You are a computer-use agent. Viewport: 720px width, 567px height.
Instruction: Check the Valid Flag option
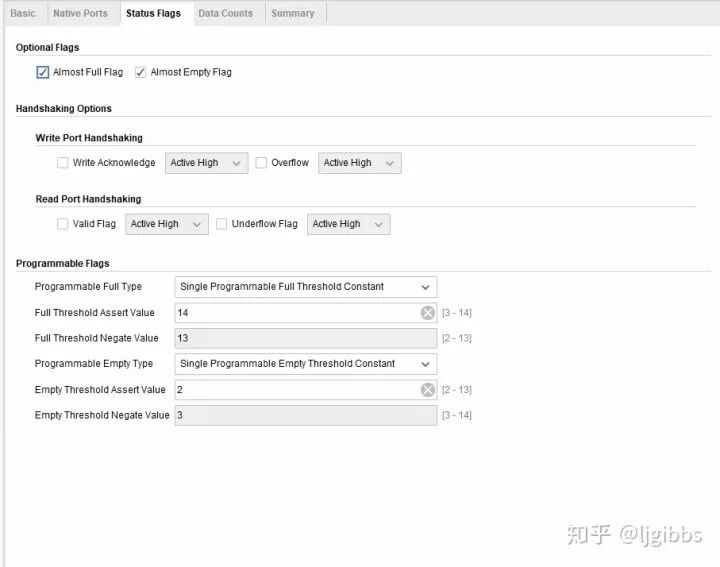[x=63, y=224]
